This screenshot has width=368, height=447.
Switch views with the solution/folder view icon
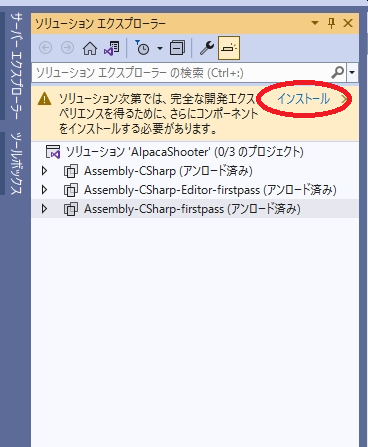coord(112,48)
